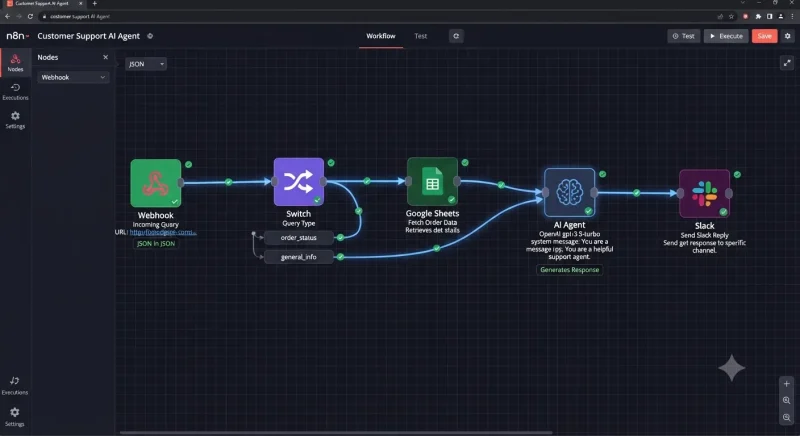
Task: Click the Generates Response label
Action: (x=569, y=270)
